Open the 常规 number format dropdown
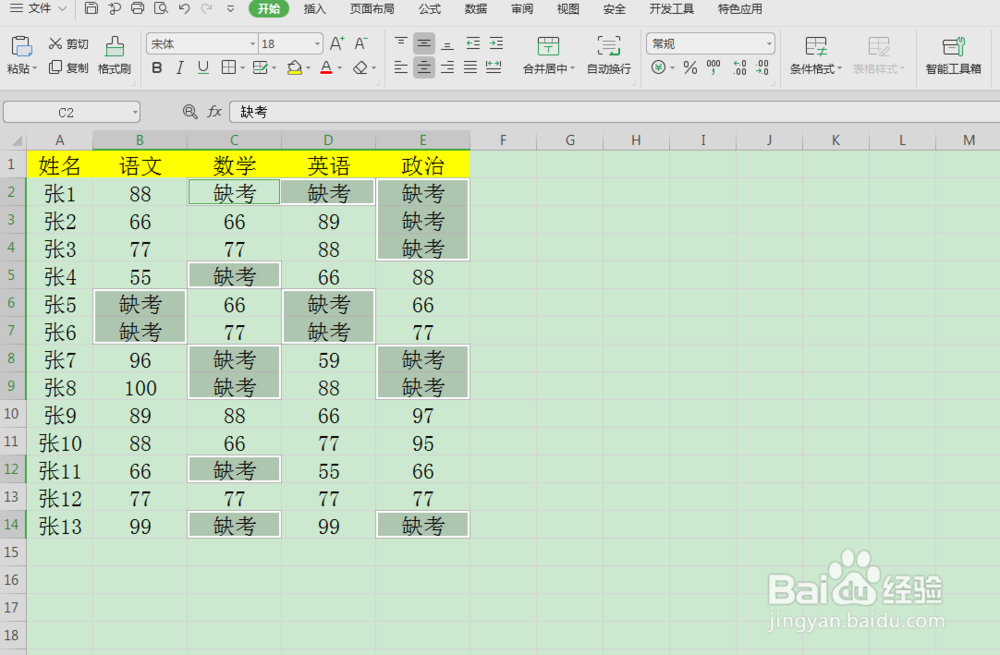 (x=710, y=43)
